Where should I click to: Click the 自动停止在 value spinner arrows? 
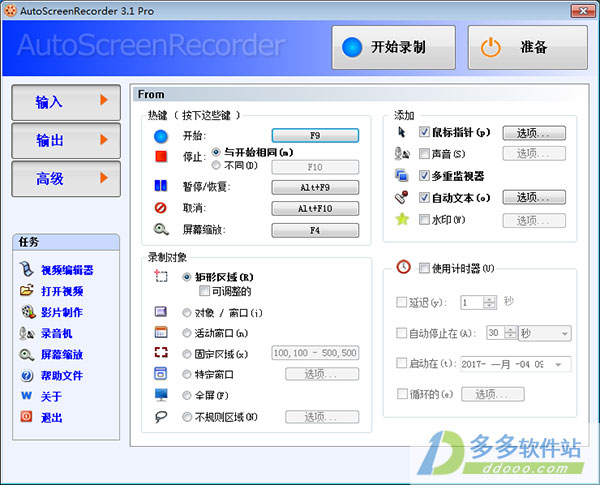(x=510, y=332)
